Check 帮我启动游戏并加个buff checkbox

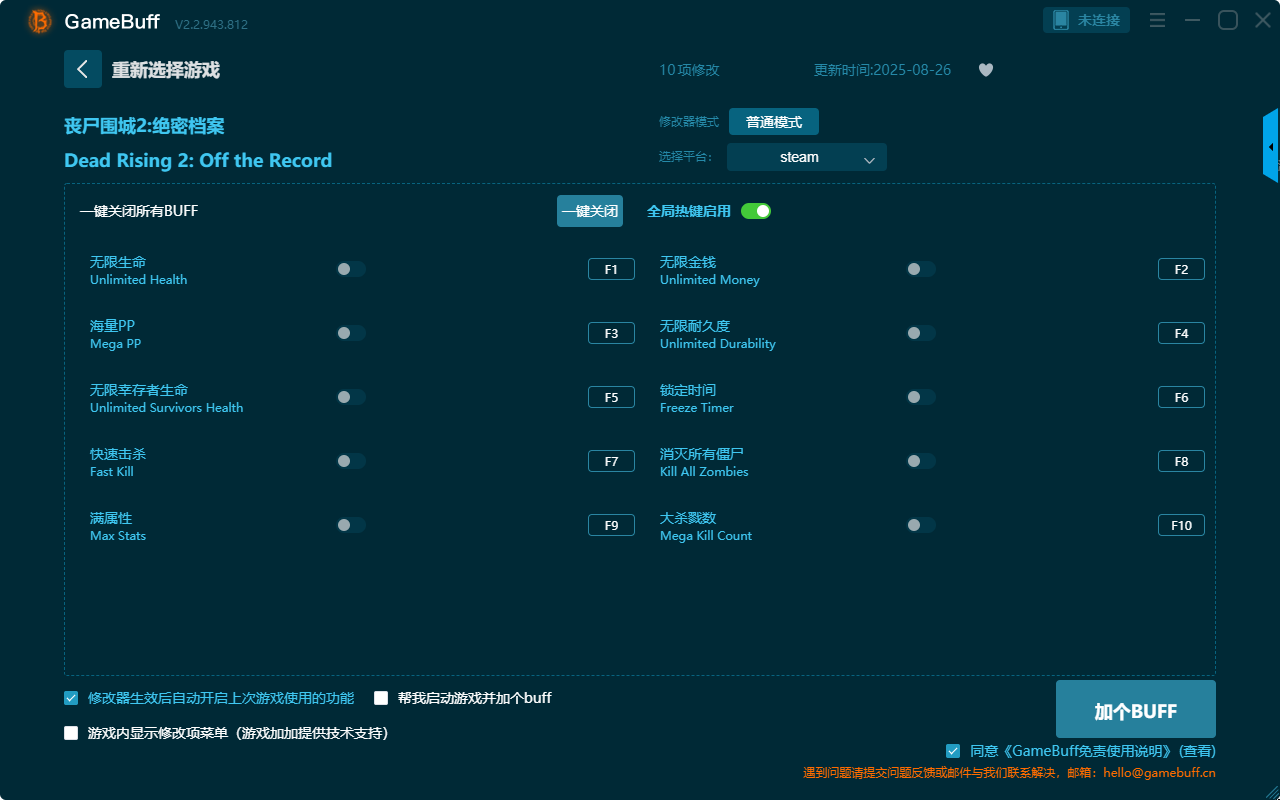[x=381, y=698]
